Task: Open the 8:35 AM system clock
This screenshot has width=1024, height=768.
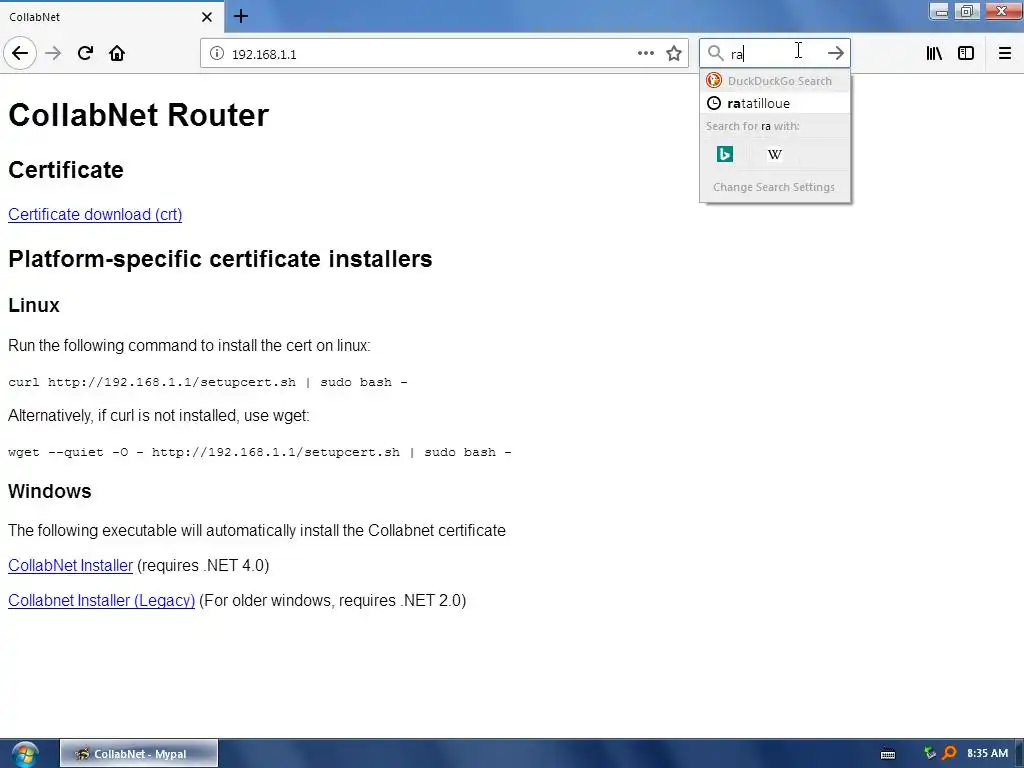Action: tap(987, 753)
